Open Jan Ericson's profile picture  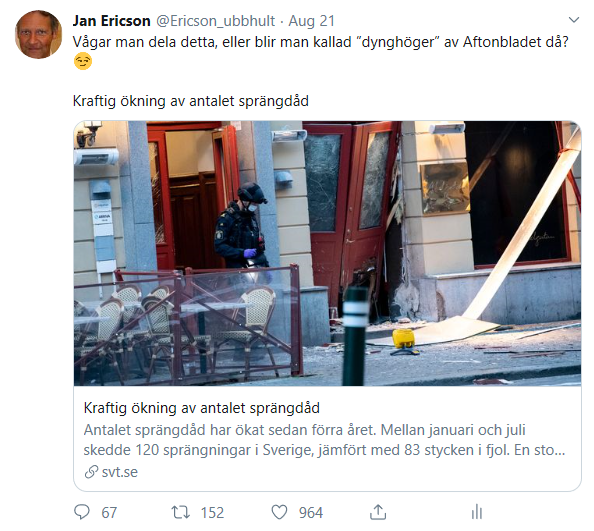[38, 34]
